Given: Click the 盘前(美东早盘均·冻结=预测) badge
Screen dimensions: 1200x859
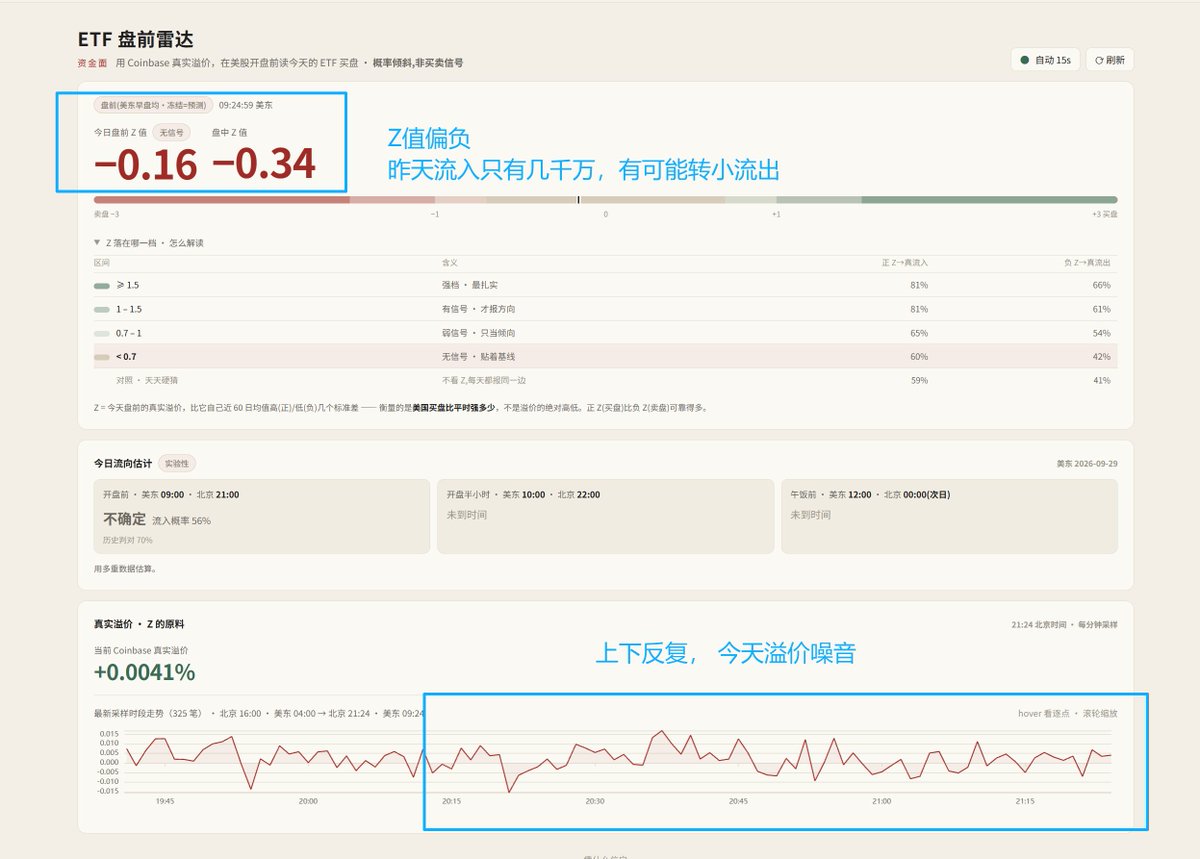Looking at the screenshot, I should [153, 105].
